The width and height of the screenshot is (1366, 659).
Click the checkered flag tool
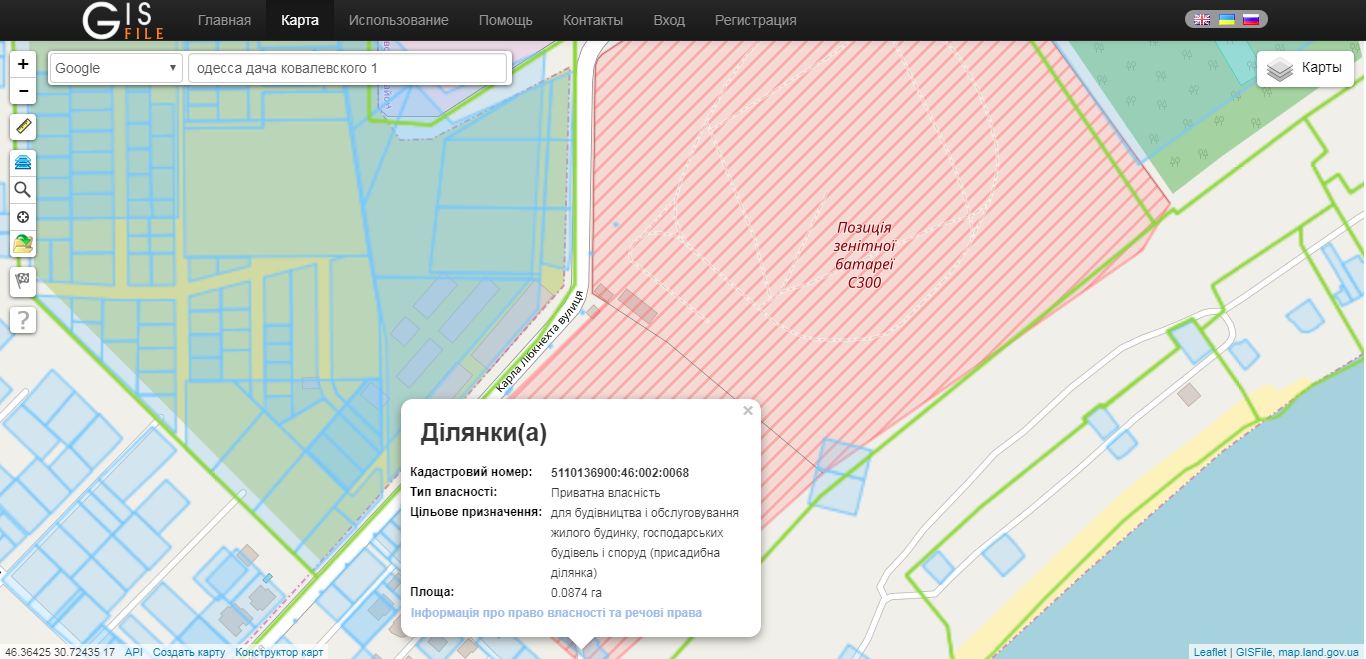(x=23, y=281)
